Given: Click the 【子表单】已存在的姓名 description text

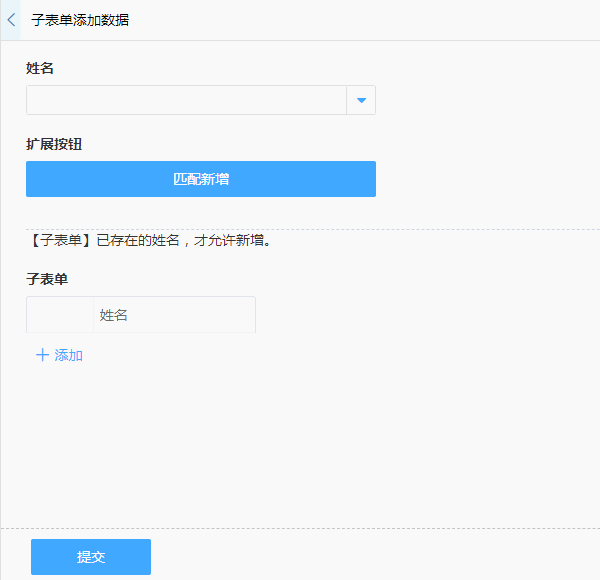Looking at the screenshot, I should click(x=149, y=240).
